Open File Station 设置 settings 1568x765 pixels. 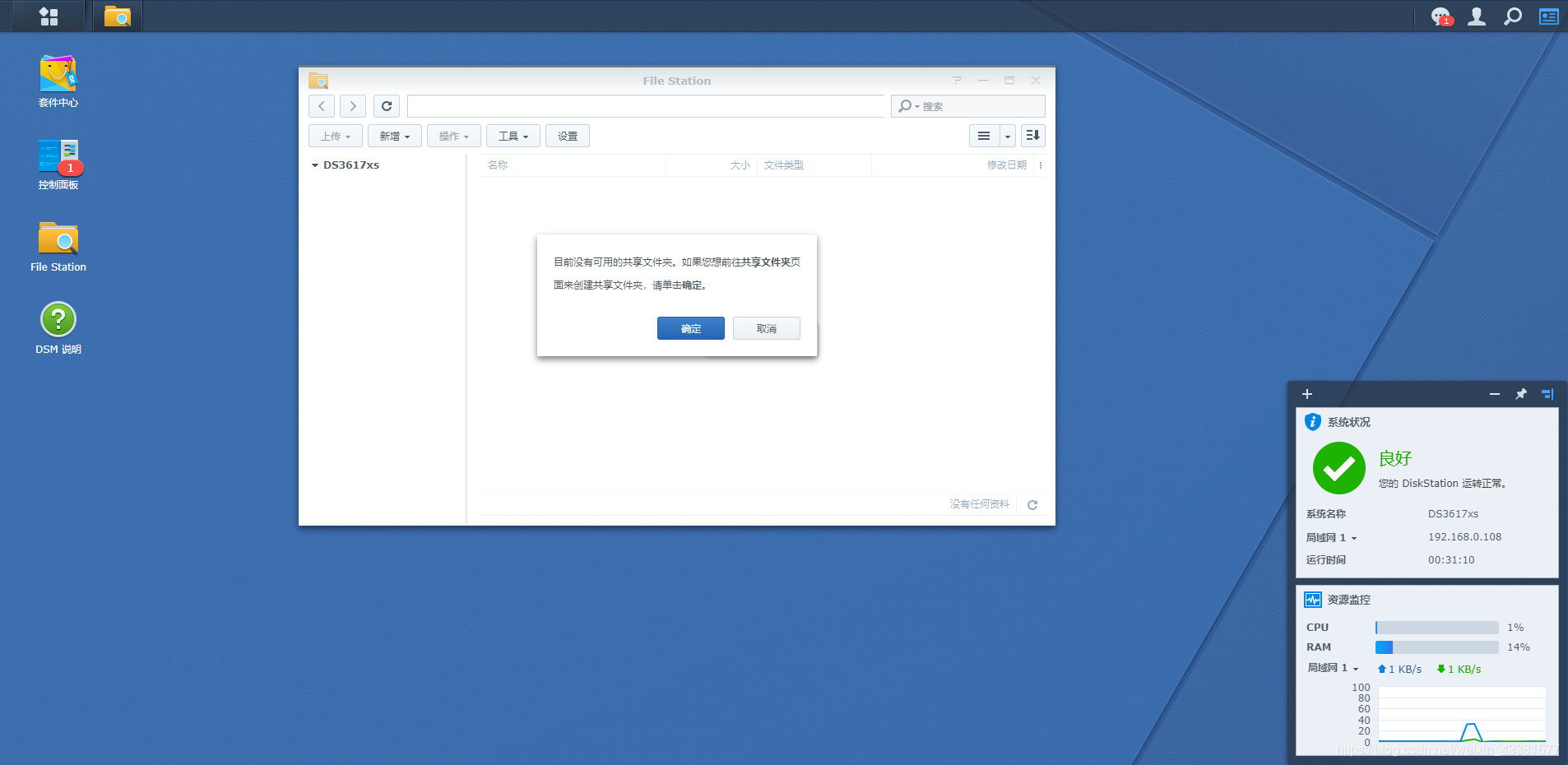[x=568, y=136]
